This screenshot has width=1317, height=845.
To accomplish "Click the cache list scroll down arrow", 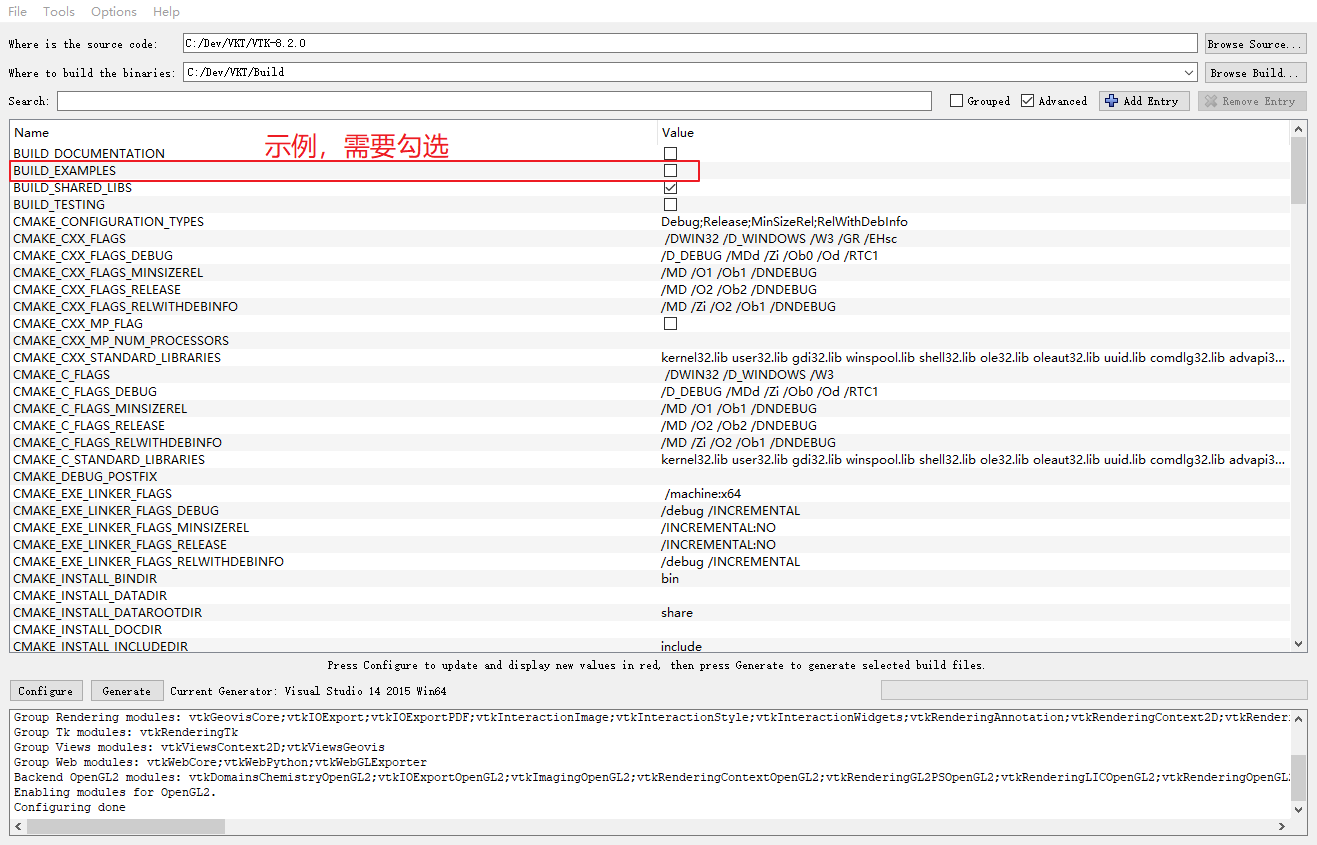I will pos(1298,644).
